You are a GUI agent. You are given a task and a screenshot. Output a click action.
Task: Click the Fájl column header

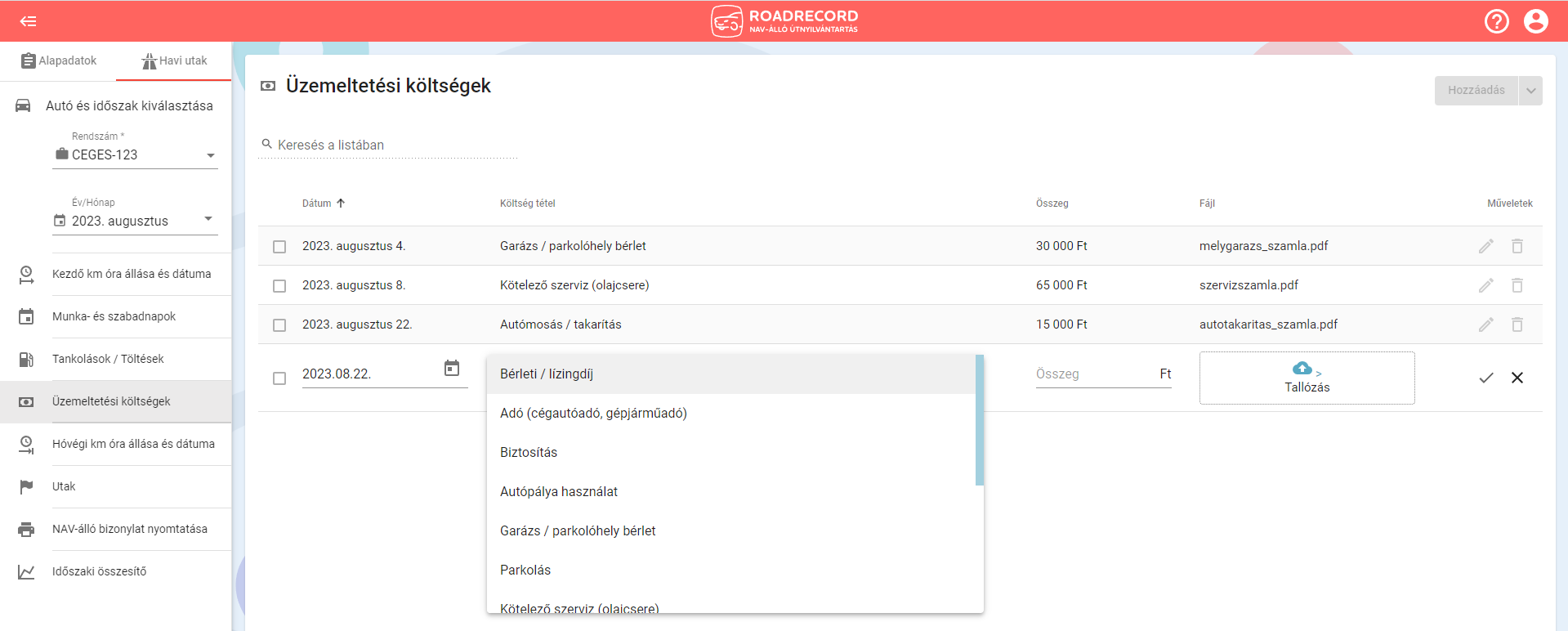(x=1207, y=204)
